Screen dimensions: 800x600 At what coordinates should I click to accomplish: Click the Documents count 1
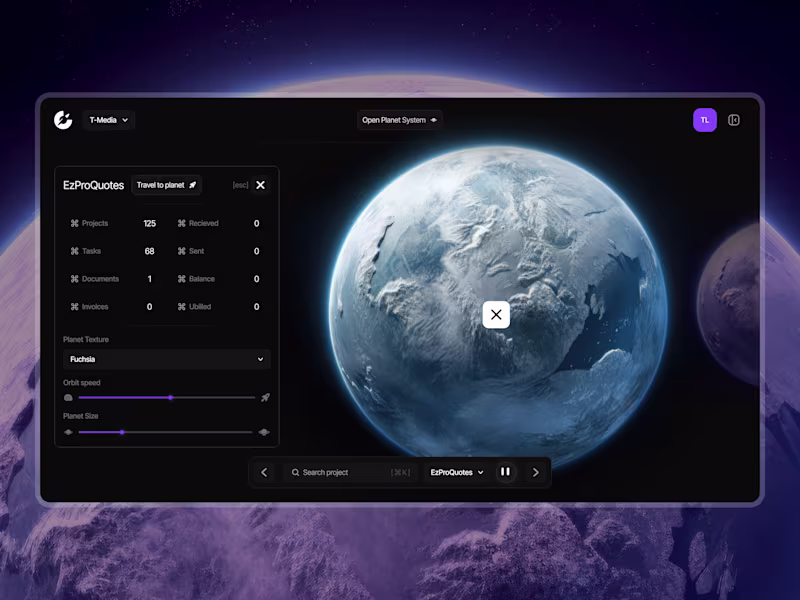click(149, 279)
